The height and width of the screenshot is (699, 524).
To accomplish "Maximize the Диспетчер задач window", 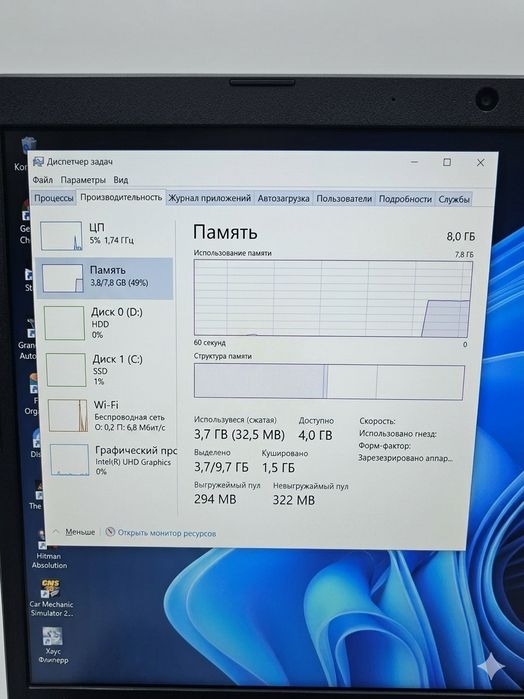I will coord(447,162).
